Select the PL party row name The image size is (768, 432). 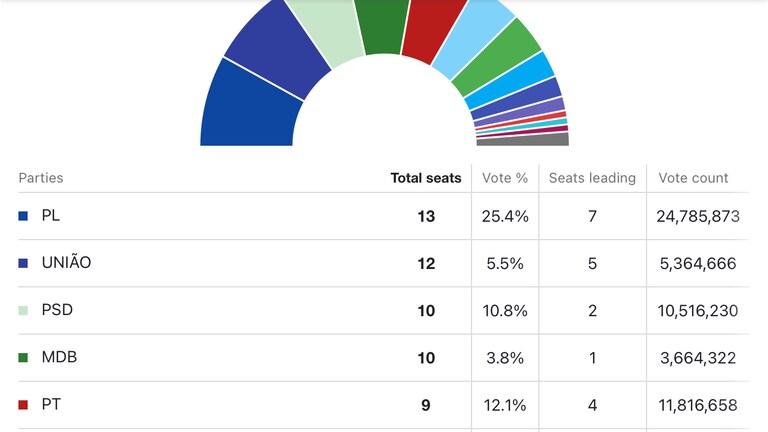coord(51,215)
